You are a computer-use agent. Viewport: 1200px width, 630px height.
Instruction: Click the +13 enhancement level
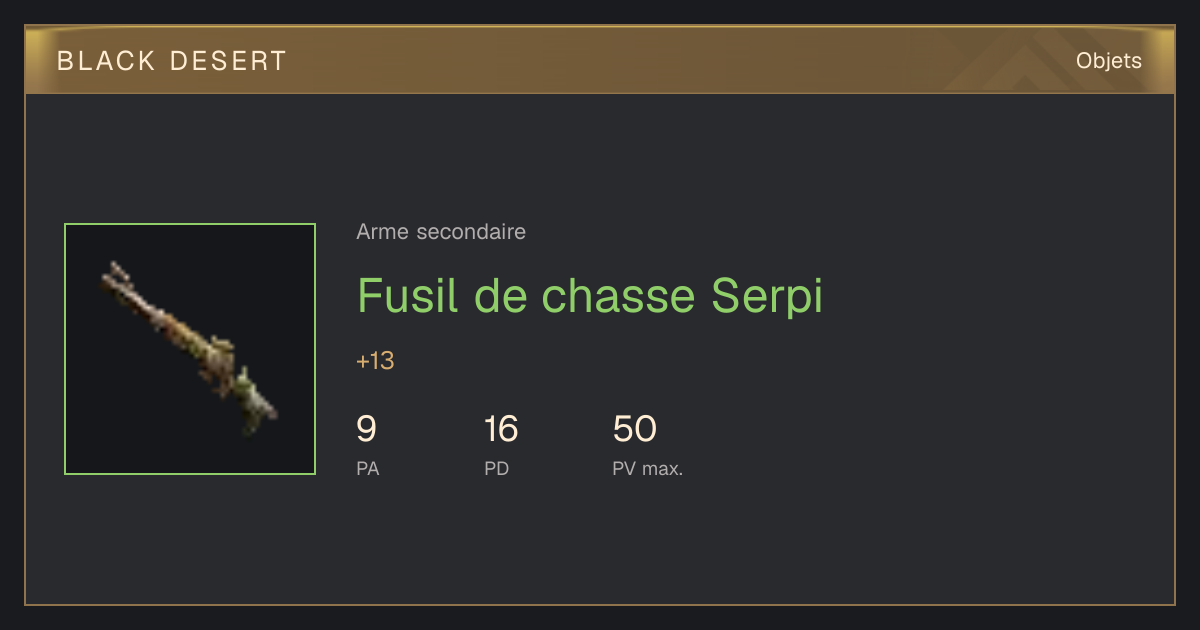(375, 361)
